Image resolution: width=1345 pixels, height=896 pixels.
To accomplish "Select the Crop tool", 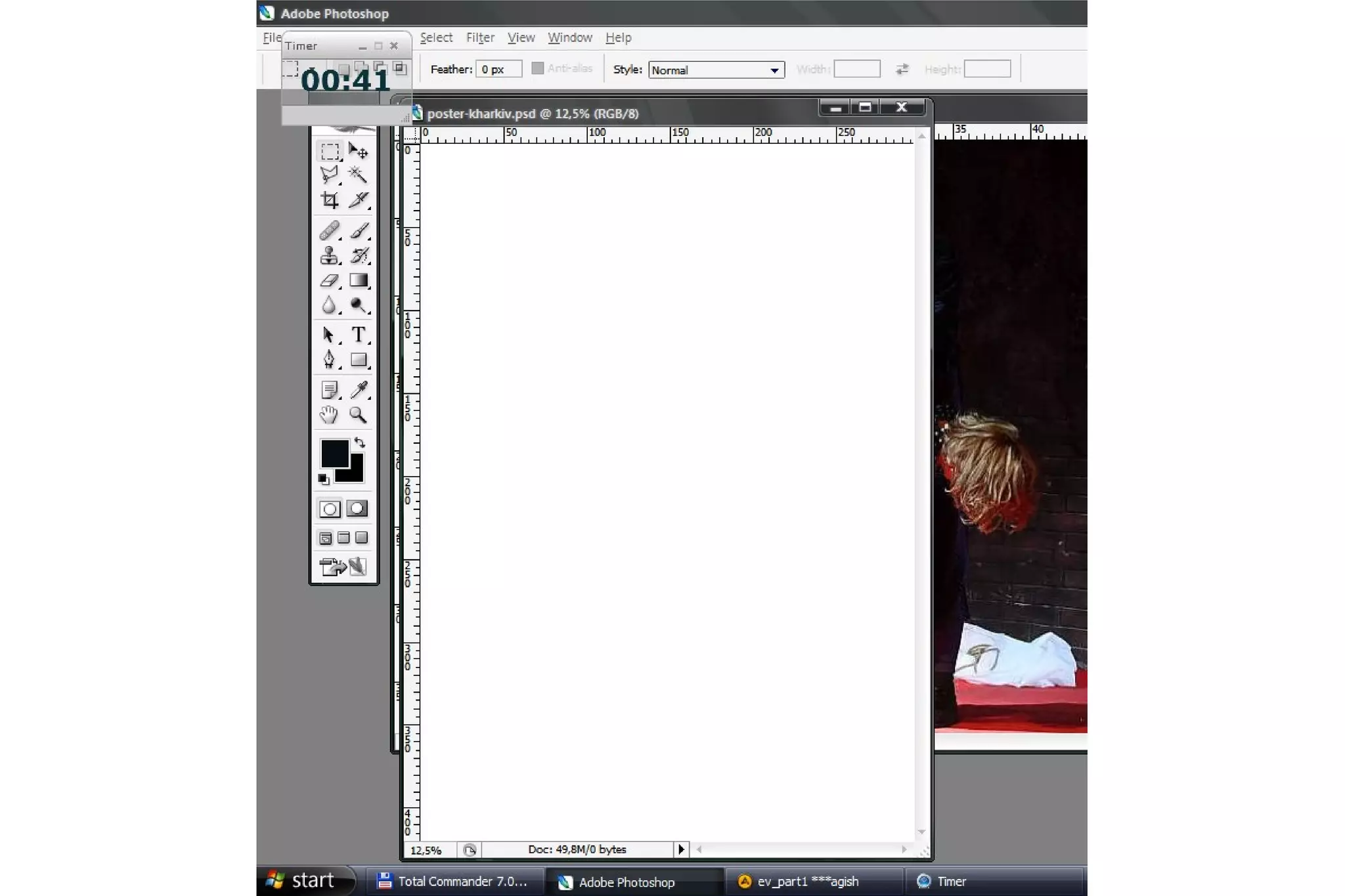I will point(330,200).
